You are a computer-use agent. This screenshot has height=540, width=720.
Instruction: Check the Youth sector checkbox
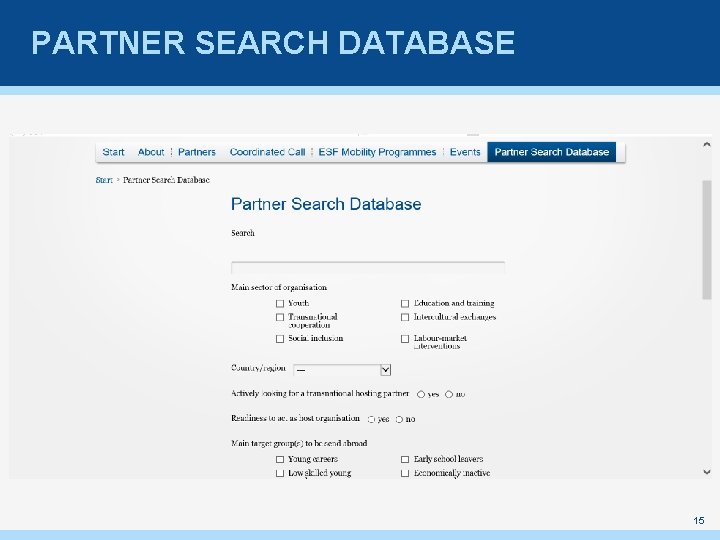coord(280,303)
